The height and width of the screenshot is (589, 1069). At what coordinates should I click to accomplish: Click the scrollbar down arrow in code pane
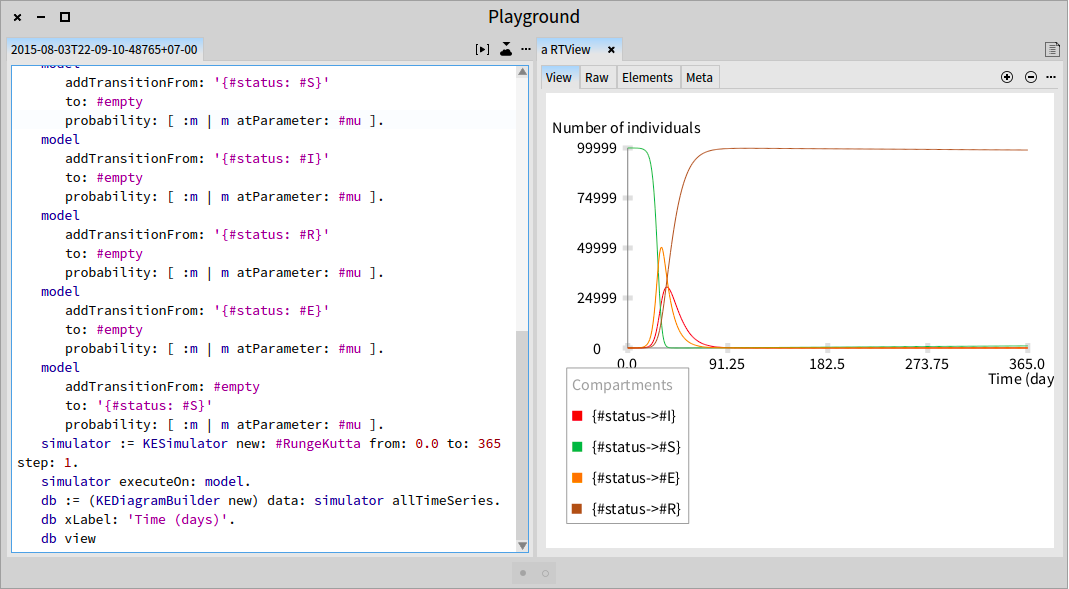pos(522,546)
